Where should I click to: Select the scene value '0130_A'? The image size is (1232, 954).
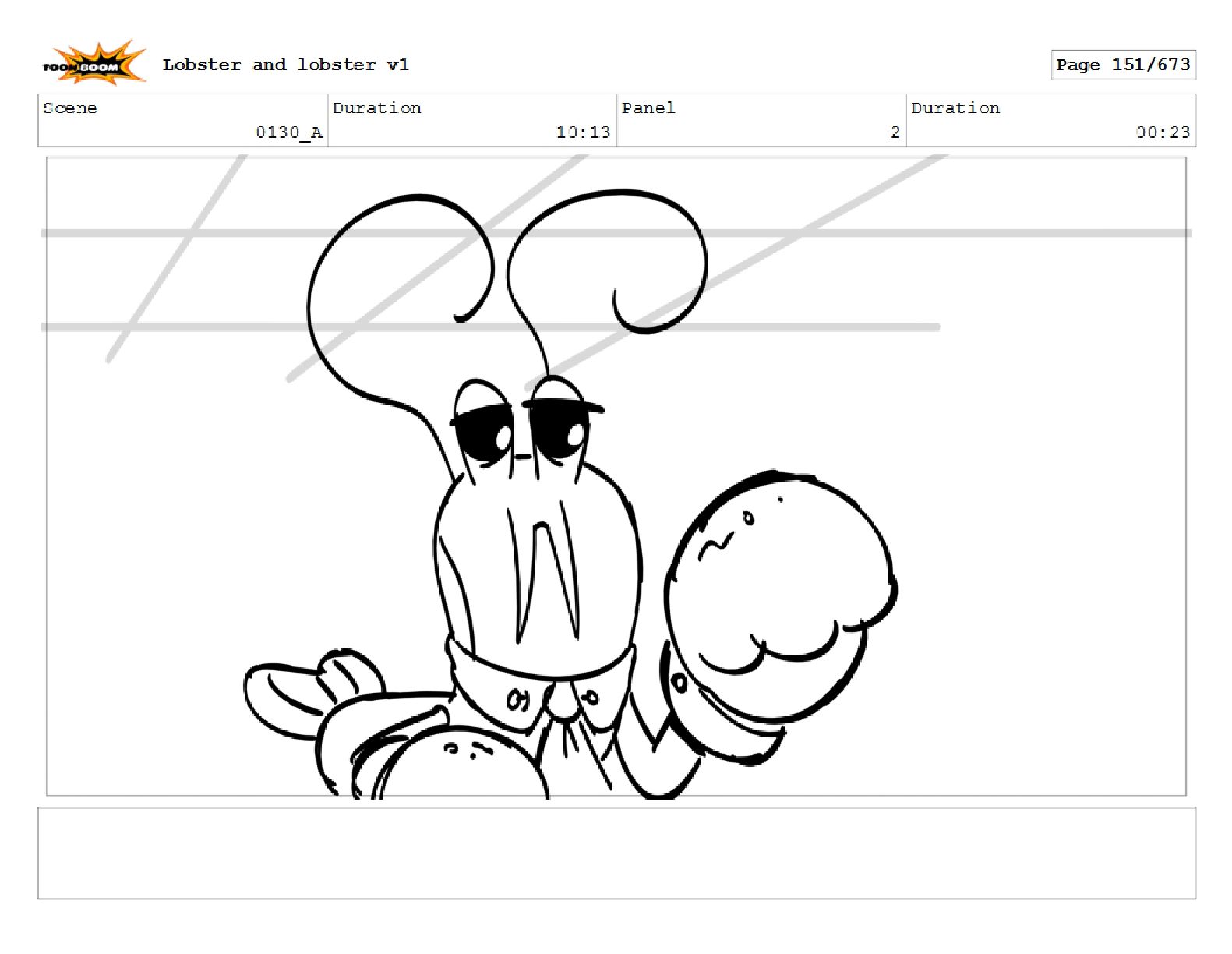[x=289, y=132]
